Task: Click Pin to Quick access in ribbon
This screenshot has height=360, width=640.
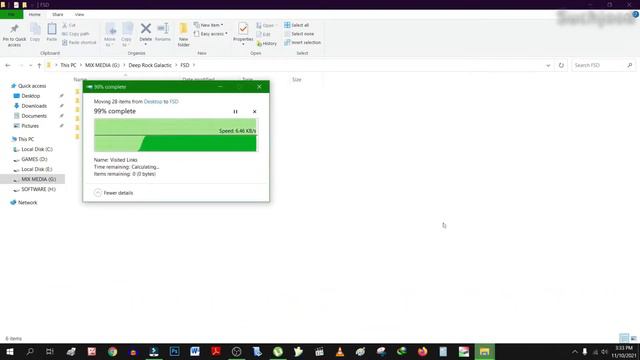Action: pos(14,35)
